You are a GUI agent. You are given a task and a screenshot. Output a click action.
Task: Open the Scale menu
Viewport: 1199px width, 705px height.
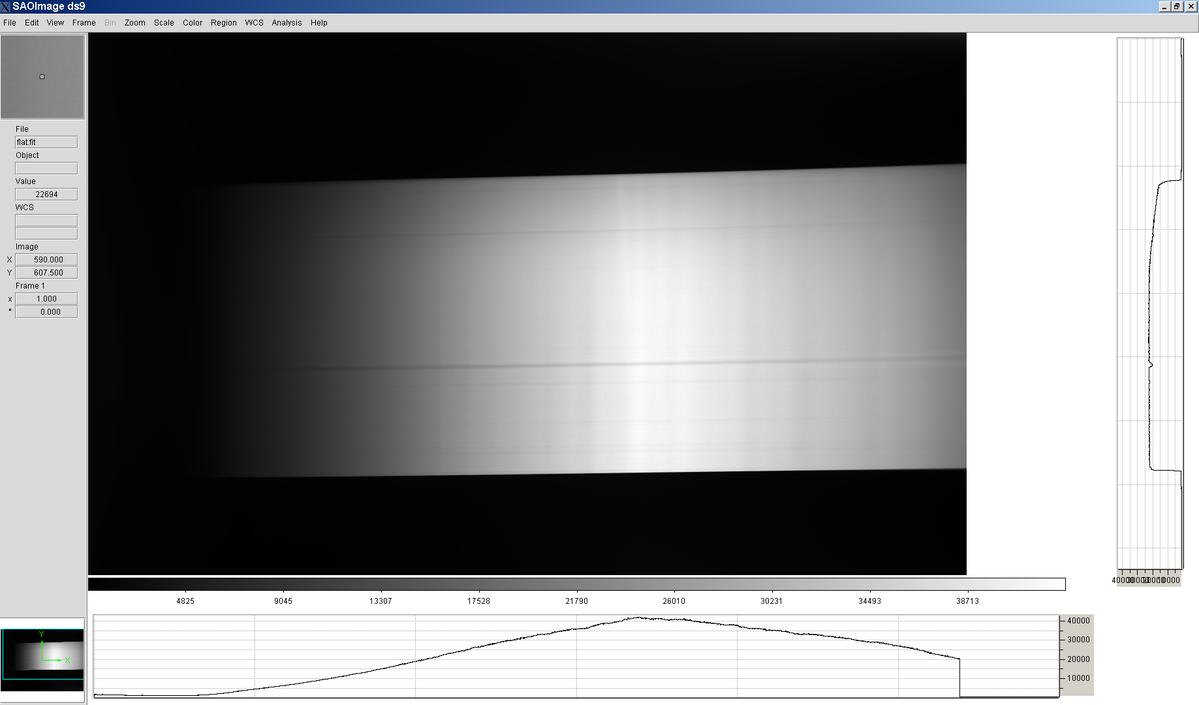(x=163, y=22)
